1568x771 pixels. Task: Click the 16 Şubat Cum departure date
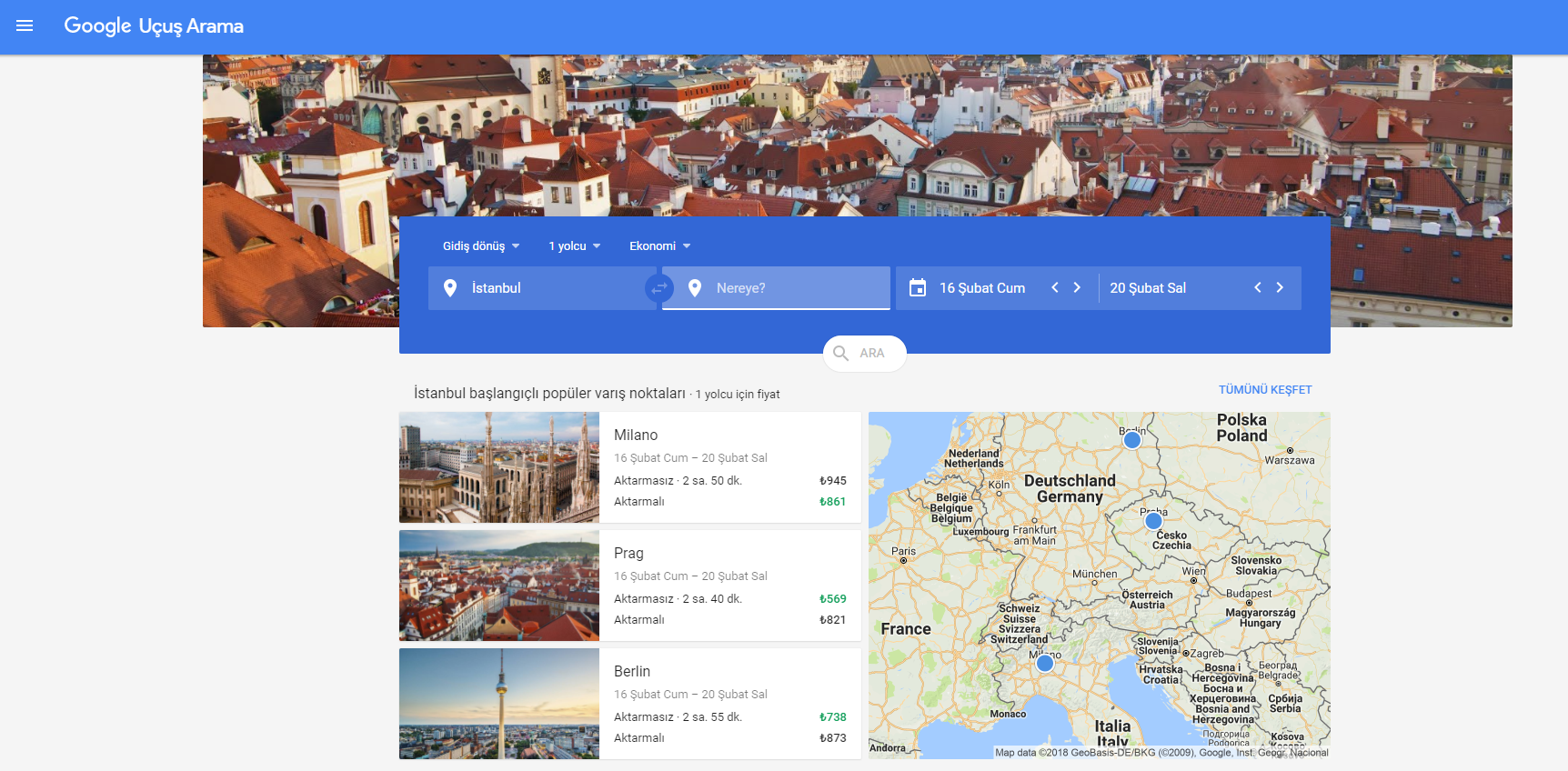(982, 288)
